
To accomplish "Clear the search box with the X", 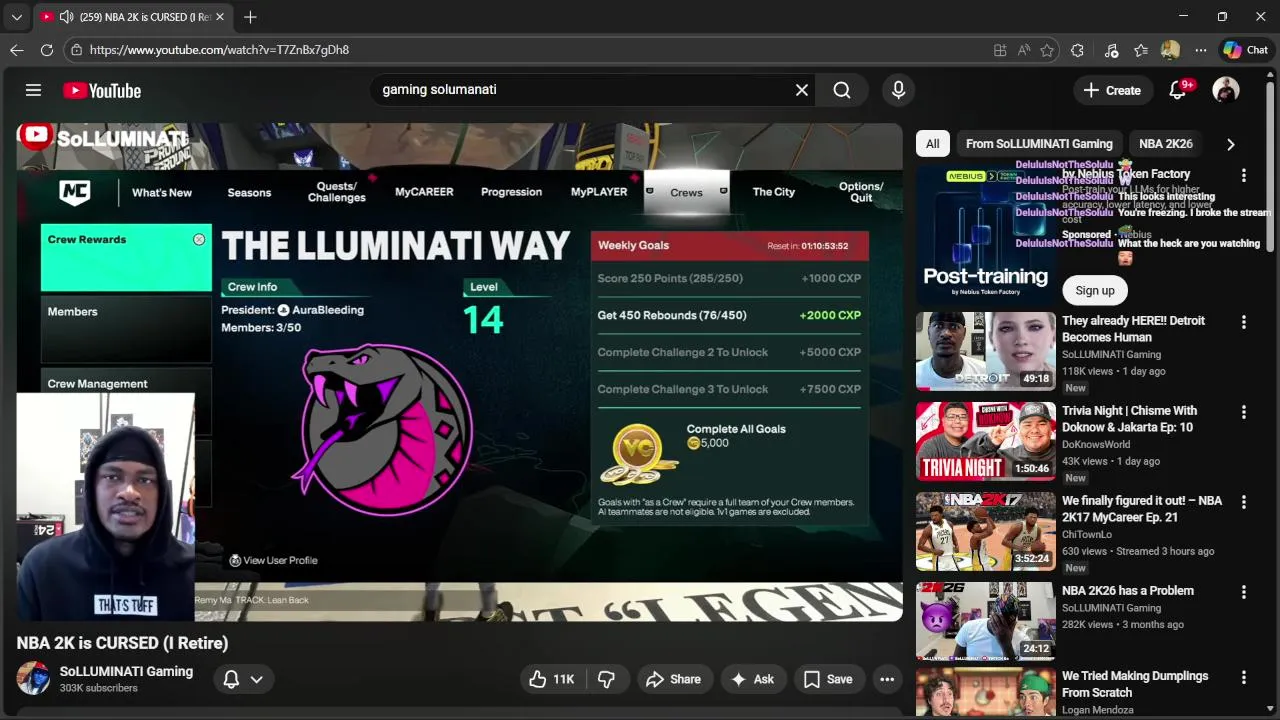I will click(802, 90).
